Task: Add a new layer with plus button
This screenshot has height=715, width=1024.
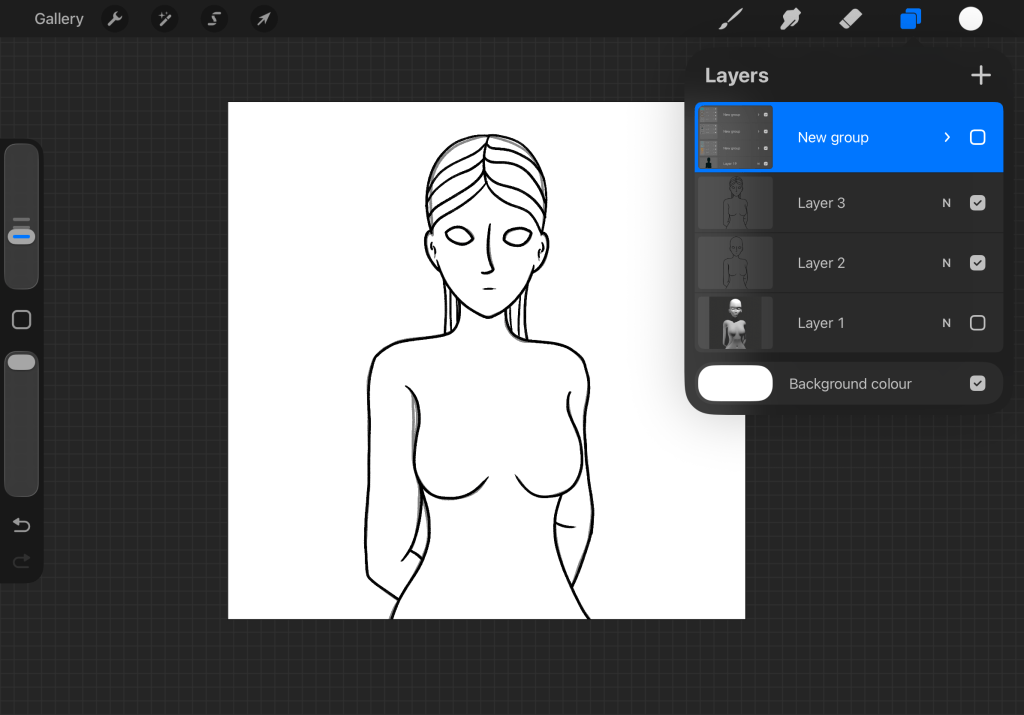Action: click(x=980, y=75)
